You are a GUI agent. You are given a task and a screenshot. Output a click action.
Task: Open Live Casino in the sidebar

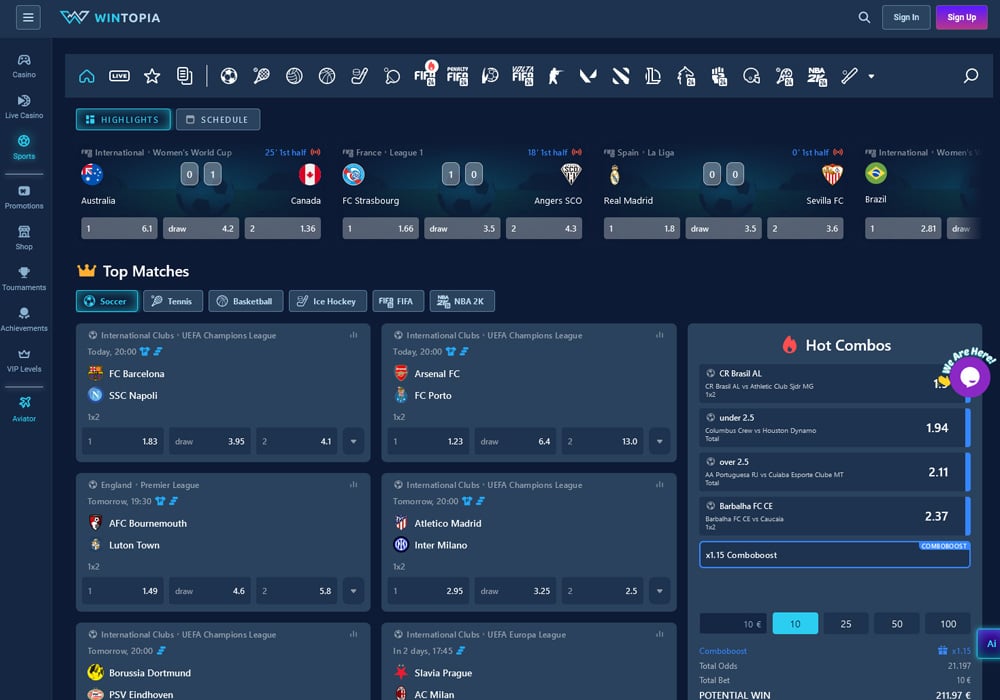(24, 106)
